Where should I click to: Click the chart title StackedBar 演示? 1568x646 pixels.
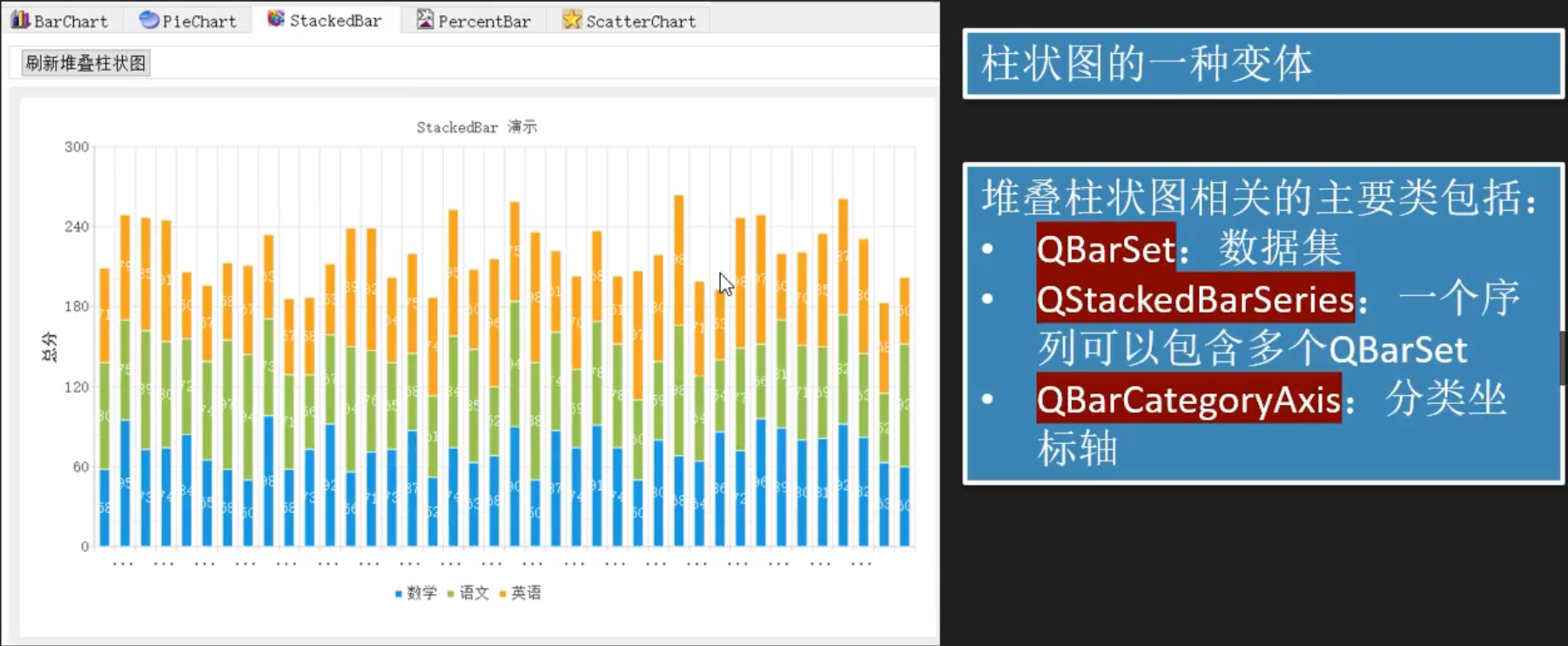[476, 127]
